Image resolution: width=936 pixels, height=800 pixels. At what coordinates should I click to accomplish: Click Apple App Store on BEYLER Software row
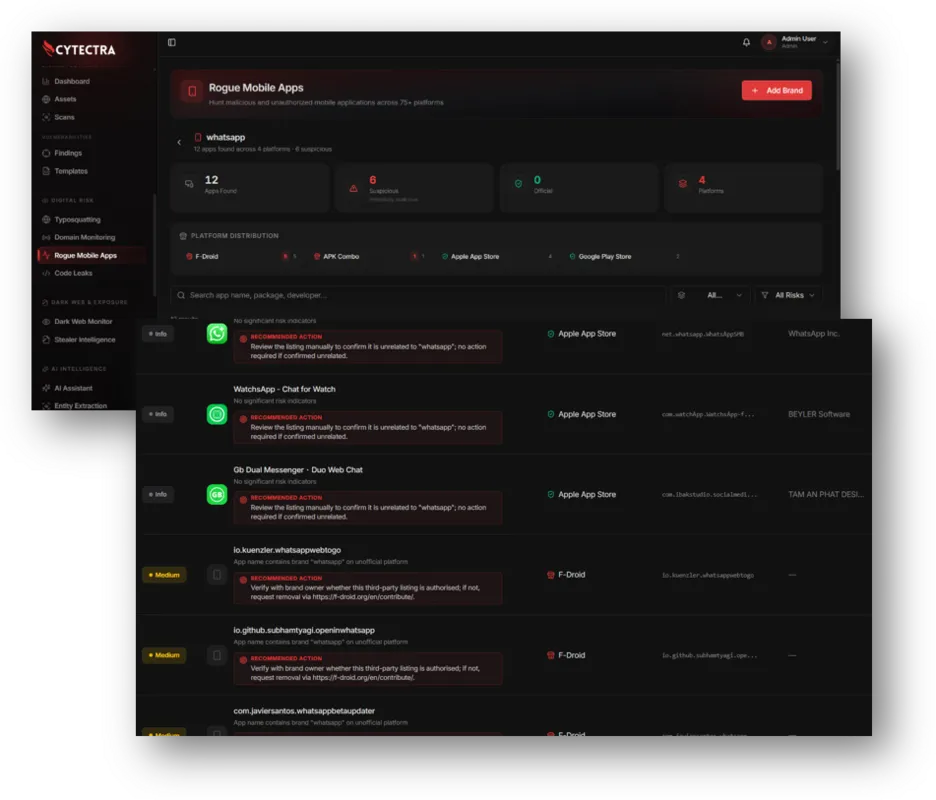(x=581, y=414)
